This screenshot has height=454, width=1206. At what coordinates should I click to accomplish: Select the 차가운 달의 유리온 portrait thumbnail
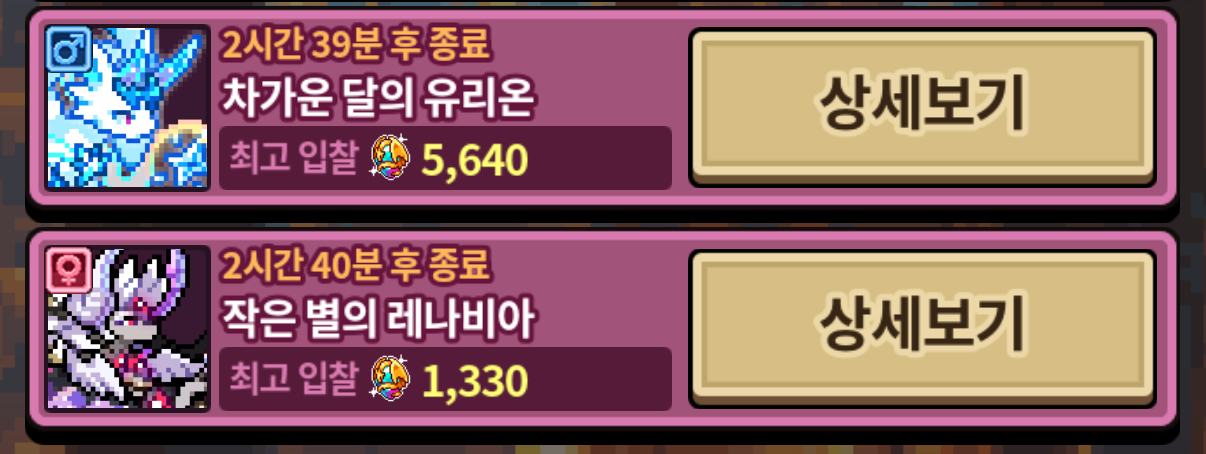128,107
